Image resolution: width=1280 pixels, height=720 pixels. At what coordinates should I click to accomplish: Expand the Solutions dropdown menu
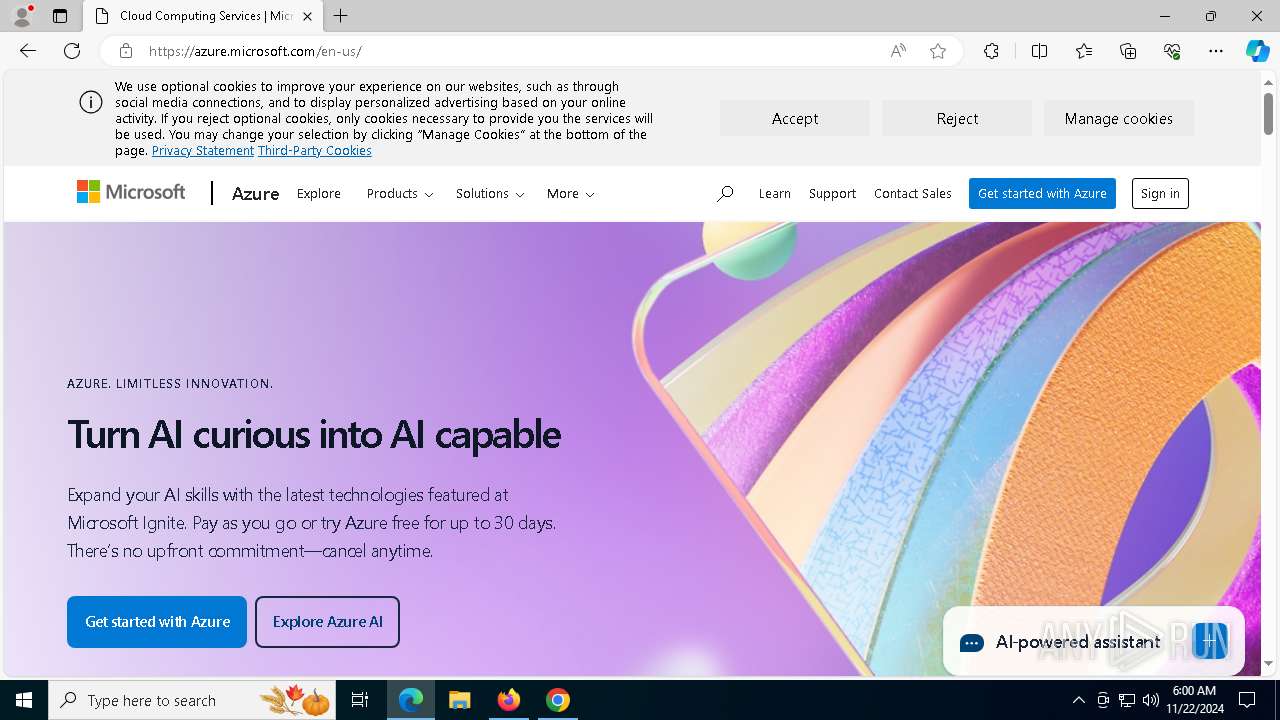(x=490, y=194)
